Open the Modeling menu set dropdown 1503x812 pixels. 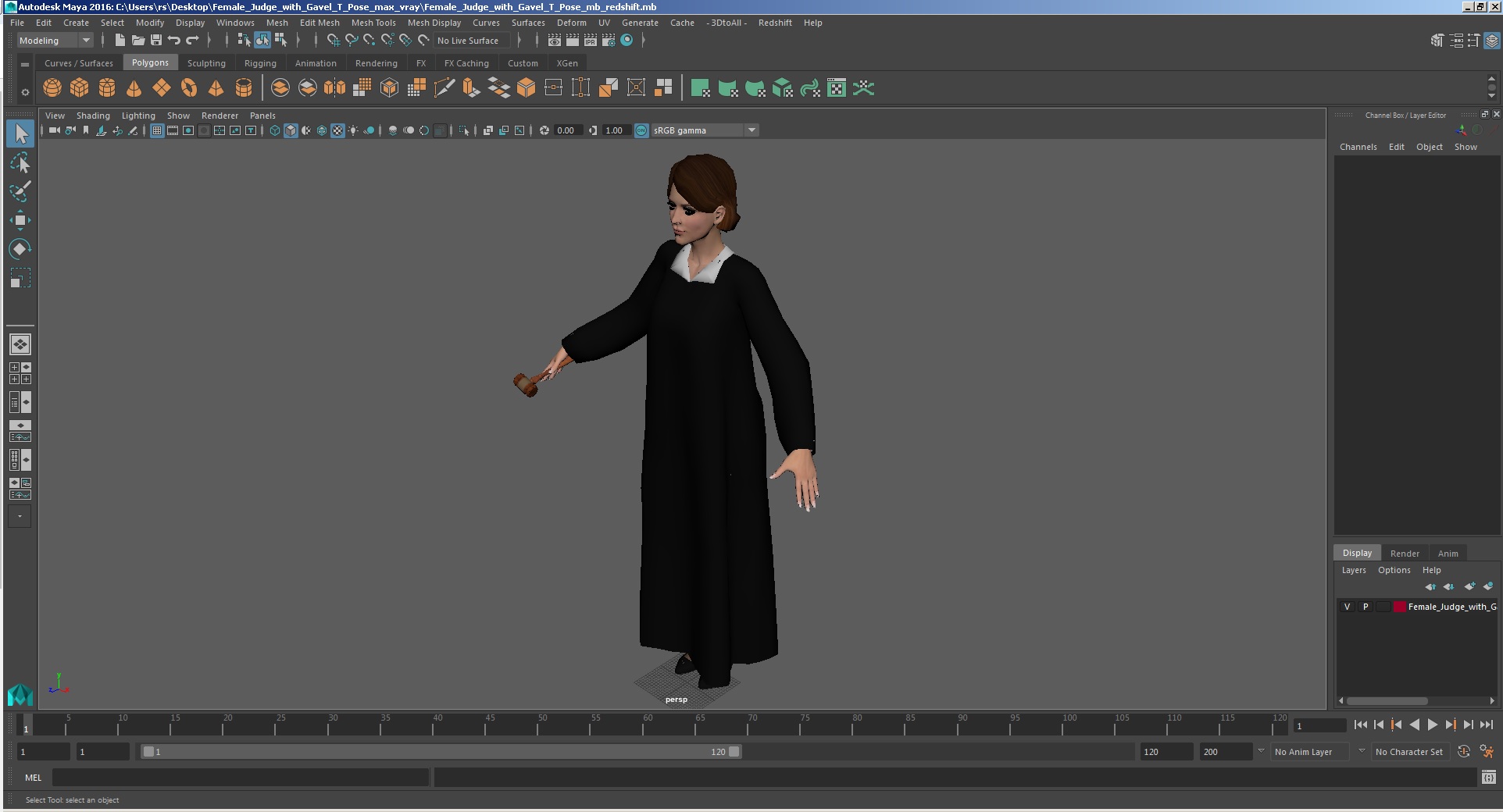click(55, 41)
